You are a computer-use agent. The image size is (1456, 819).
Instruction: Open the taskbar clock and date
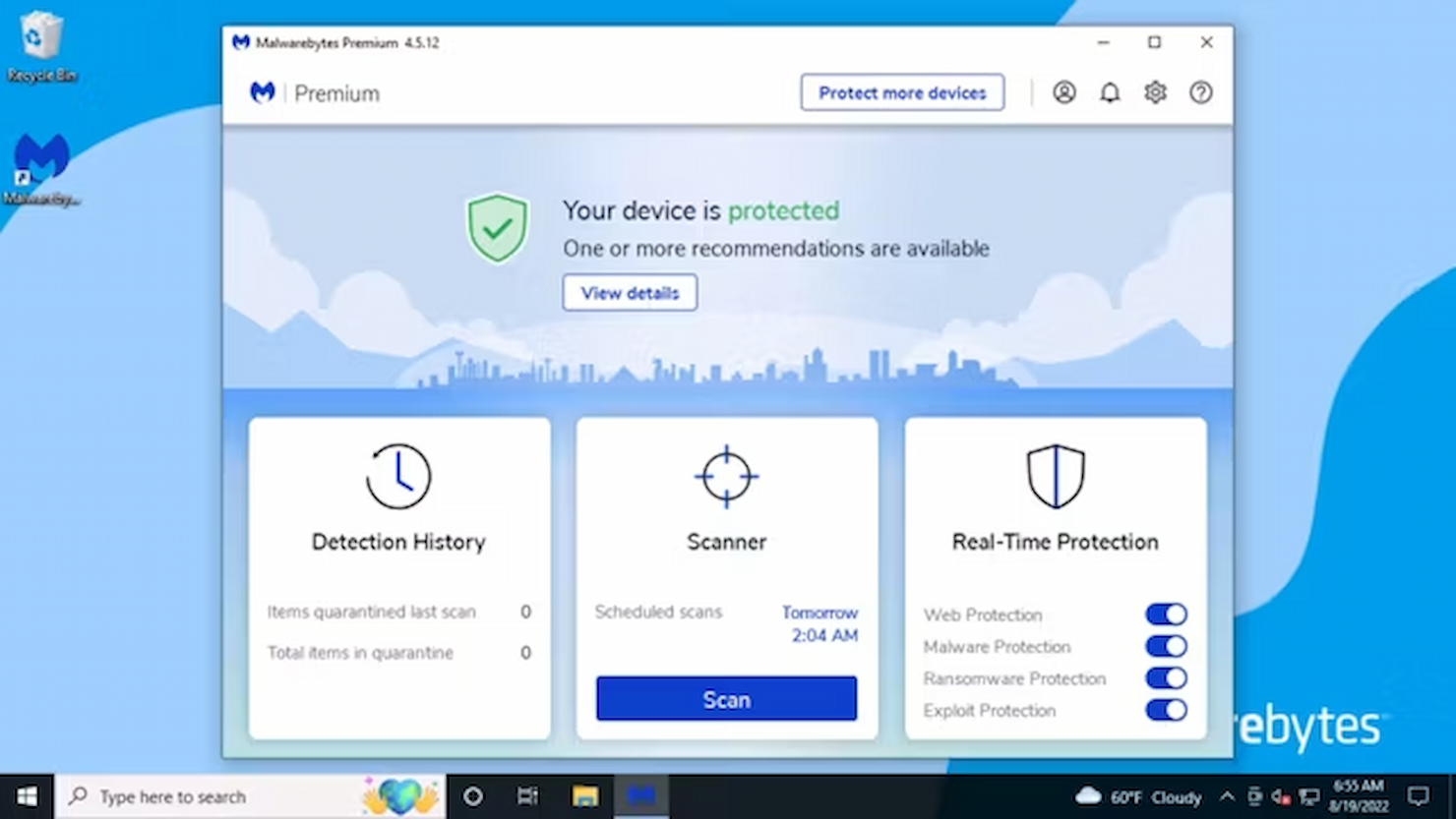pos(1359,796)
